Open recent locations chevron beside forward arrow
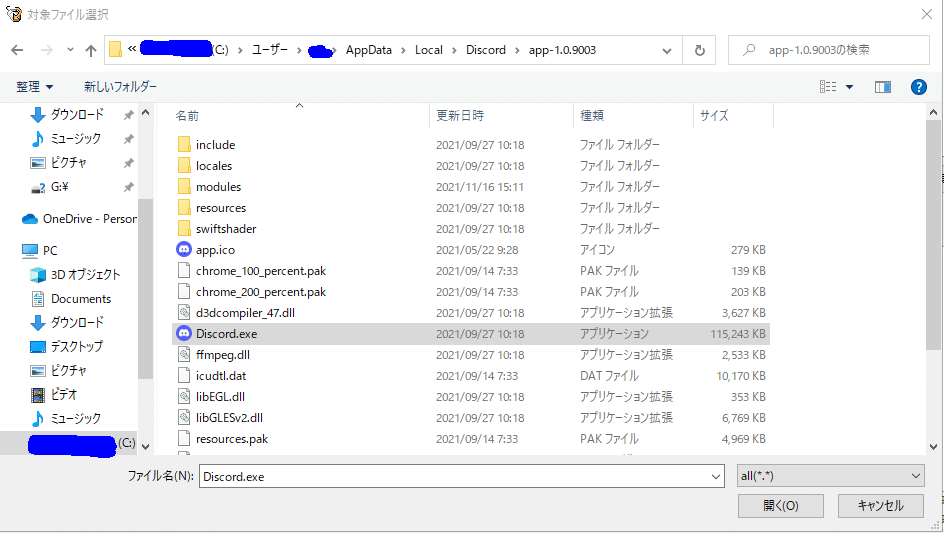This screenshot has height=533, width=944. coord(70,50)
